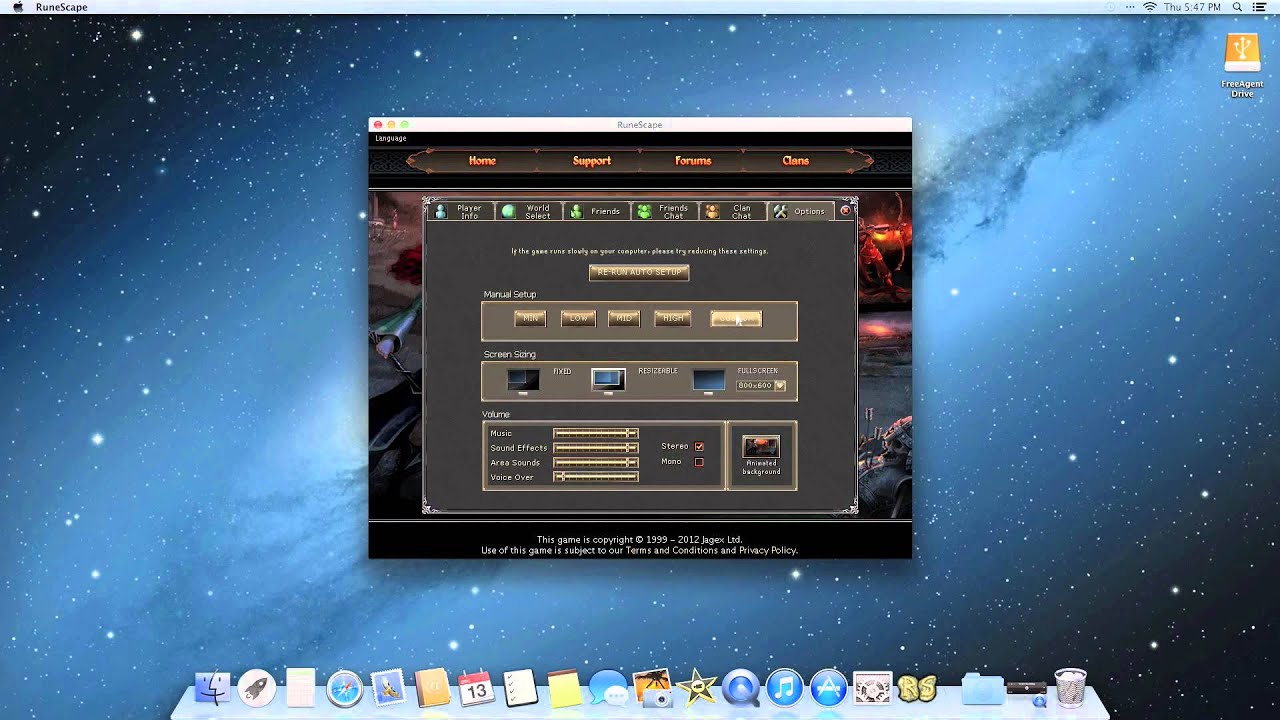
Task: Open the Language menu
Action: [391, 138]
